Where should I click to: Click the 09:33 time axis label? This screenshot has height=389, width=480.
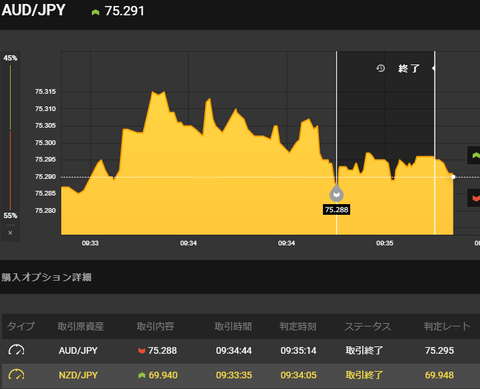(90, 243)
